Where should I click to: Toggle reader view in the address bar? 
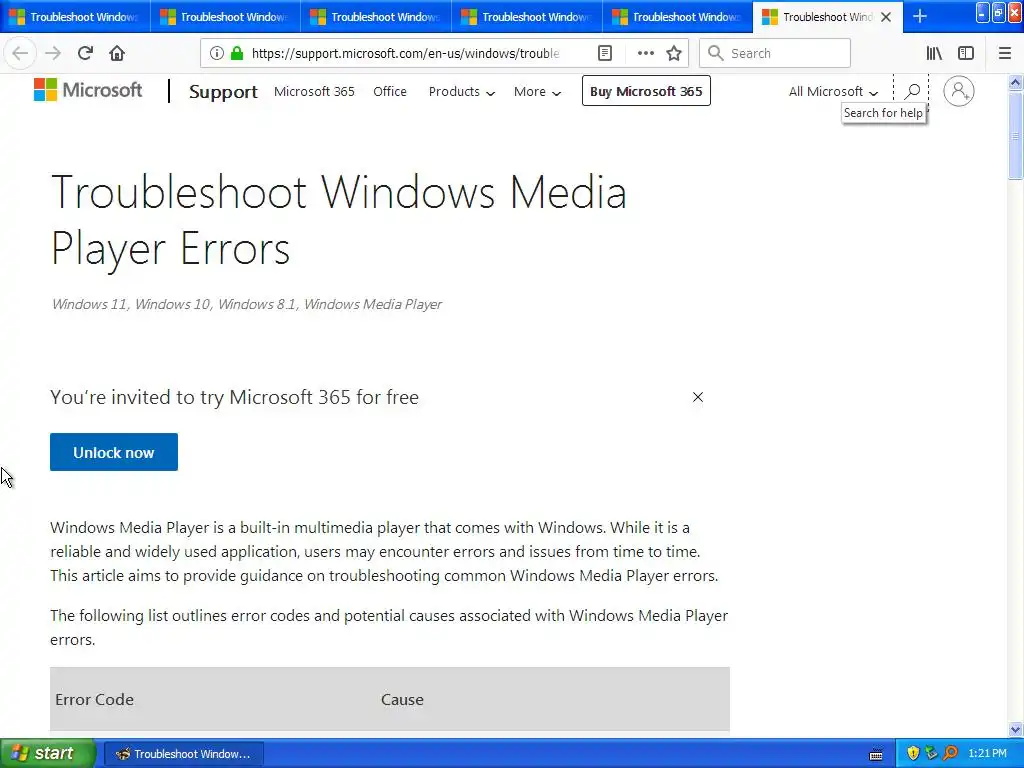coord(605,54)
